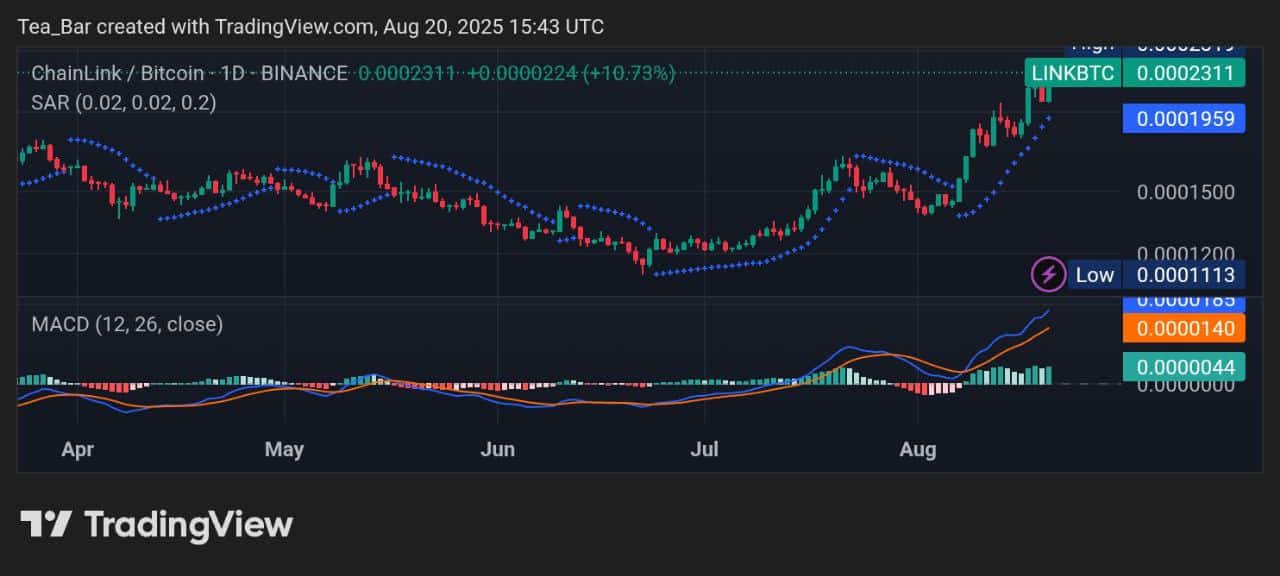Screen dimensions: 1280x576
Task: Click the green 0.0000044 histogram value
Action: pos(1184,367)
